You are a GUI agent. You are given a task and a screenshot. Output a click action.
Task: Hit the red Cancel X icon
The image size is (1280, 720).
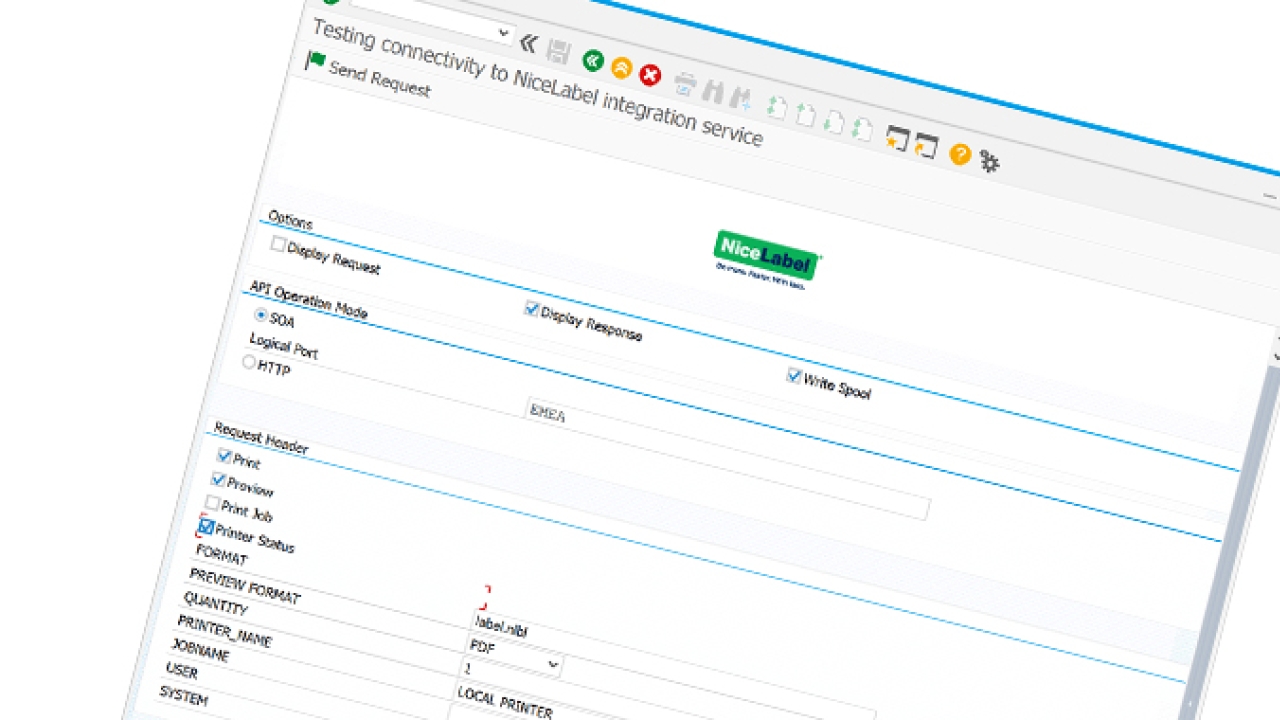coord(650,75)
